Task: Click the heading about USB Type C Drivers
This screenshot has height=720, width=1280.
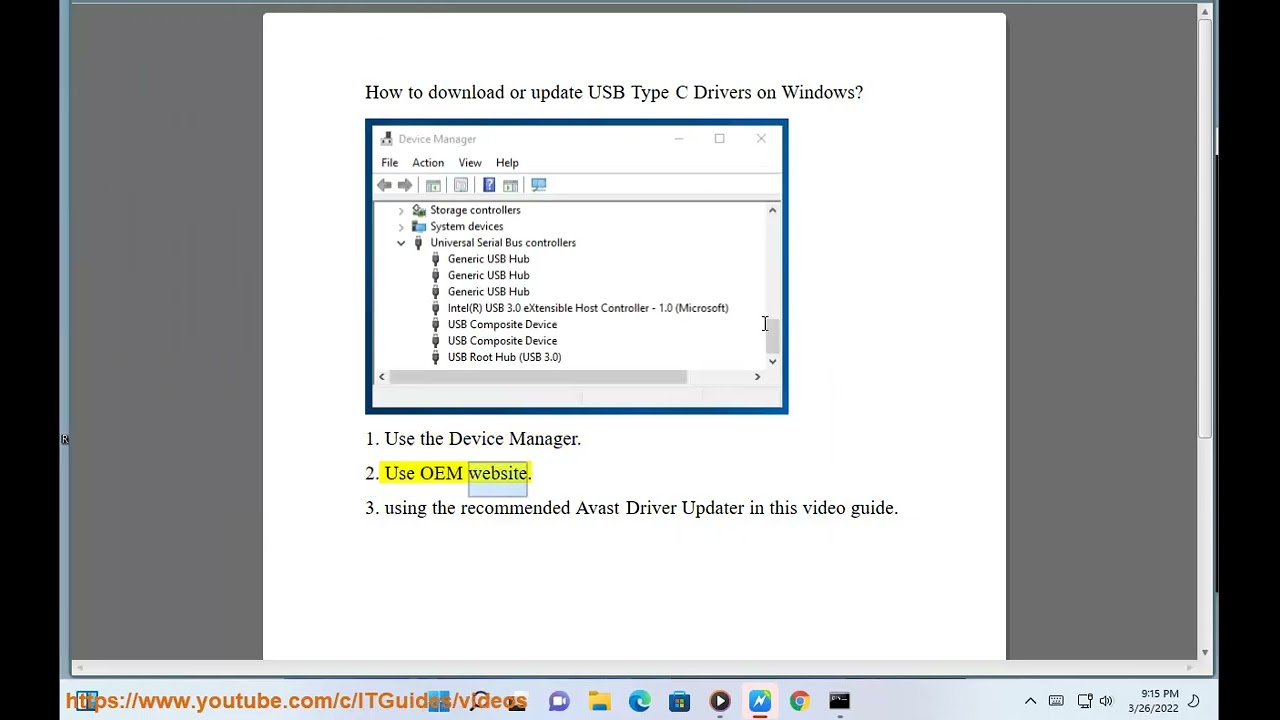Action: tap(614, 92)
